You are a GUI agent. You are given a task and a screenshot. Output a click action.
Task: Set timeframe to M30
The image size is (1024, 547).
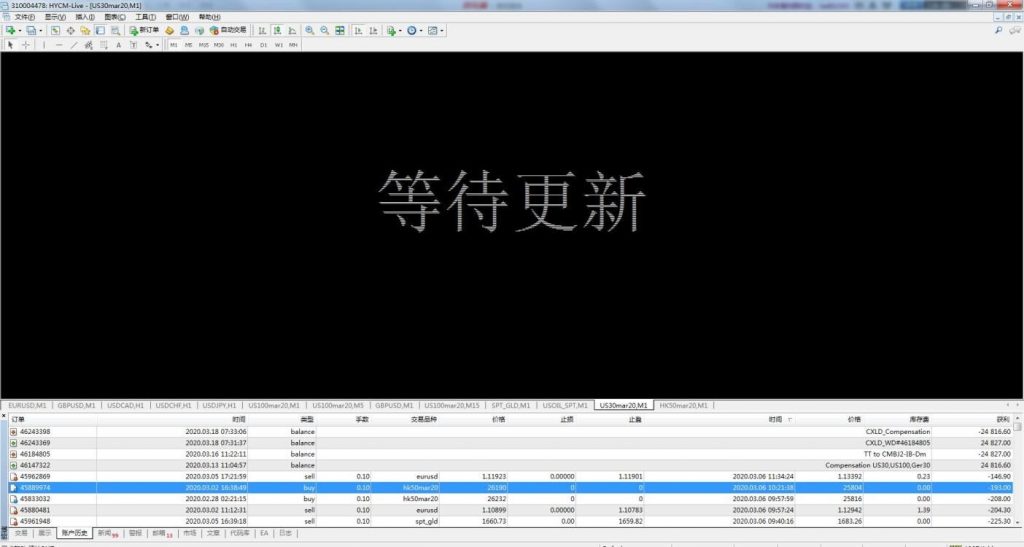tap(219, 45)
